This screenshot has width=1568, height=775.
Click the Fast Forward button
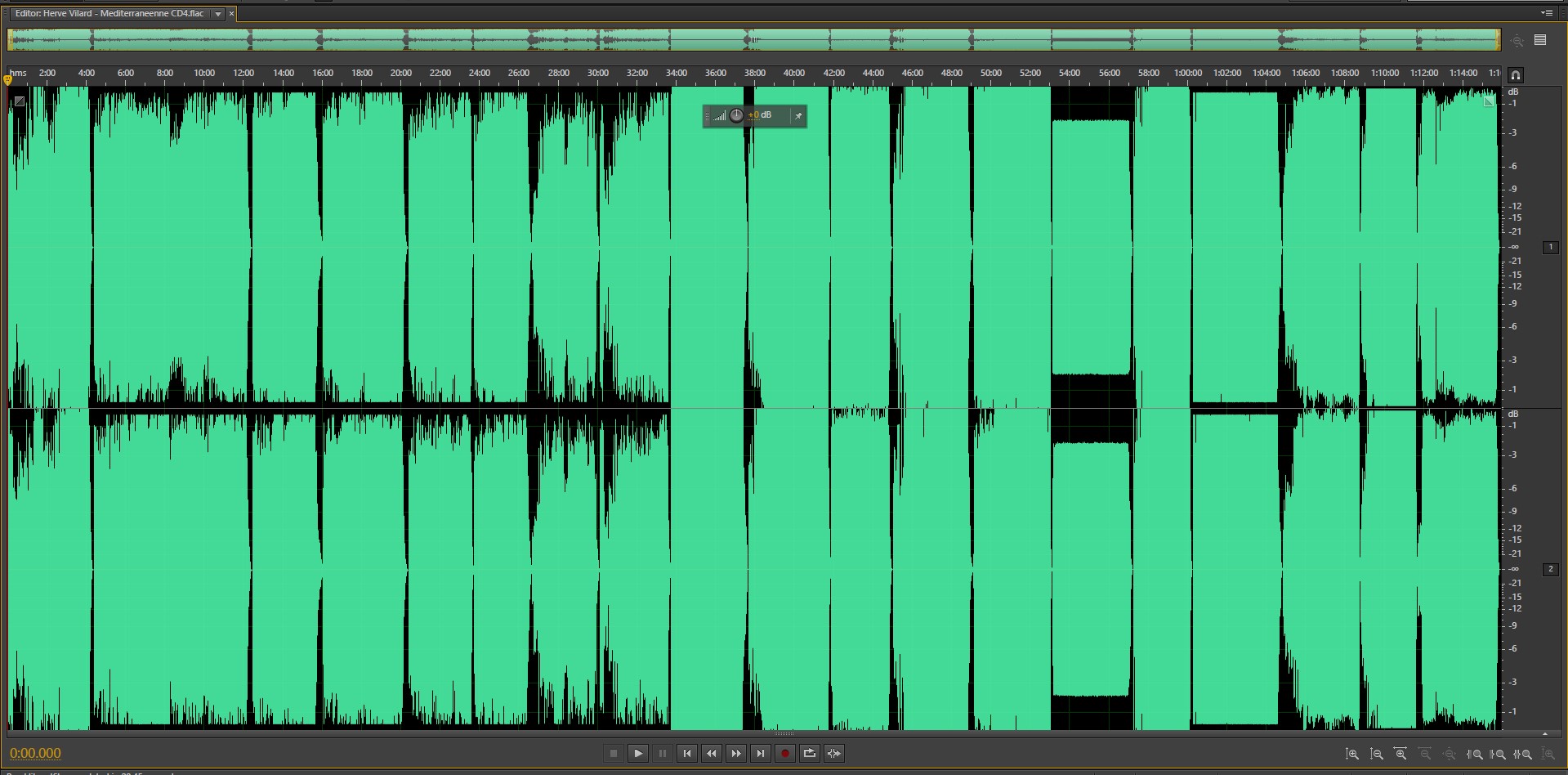tap(736, 754)
